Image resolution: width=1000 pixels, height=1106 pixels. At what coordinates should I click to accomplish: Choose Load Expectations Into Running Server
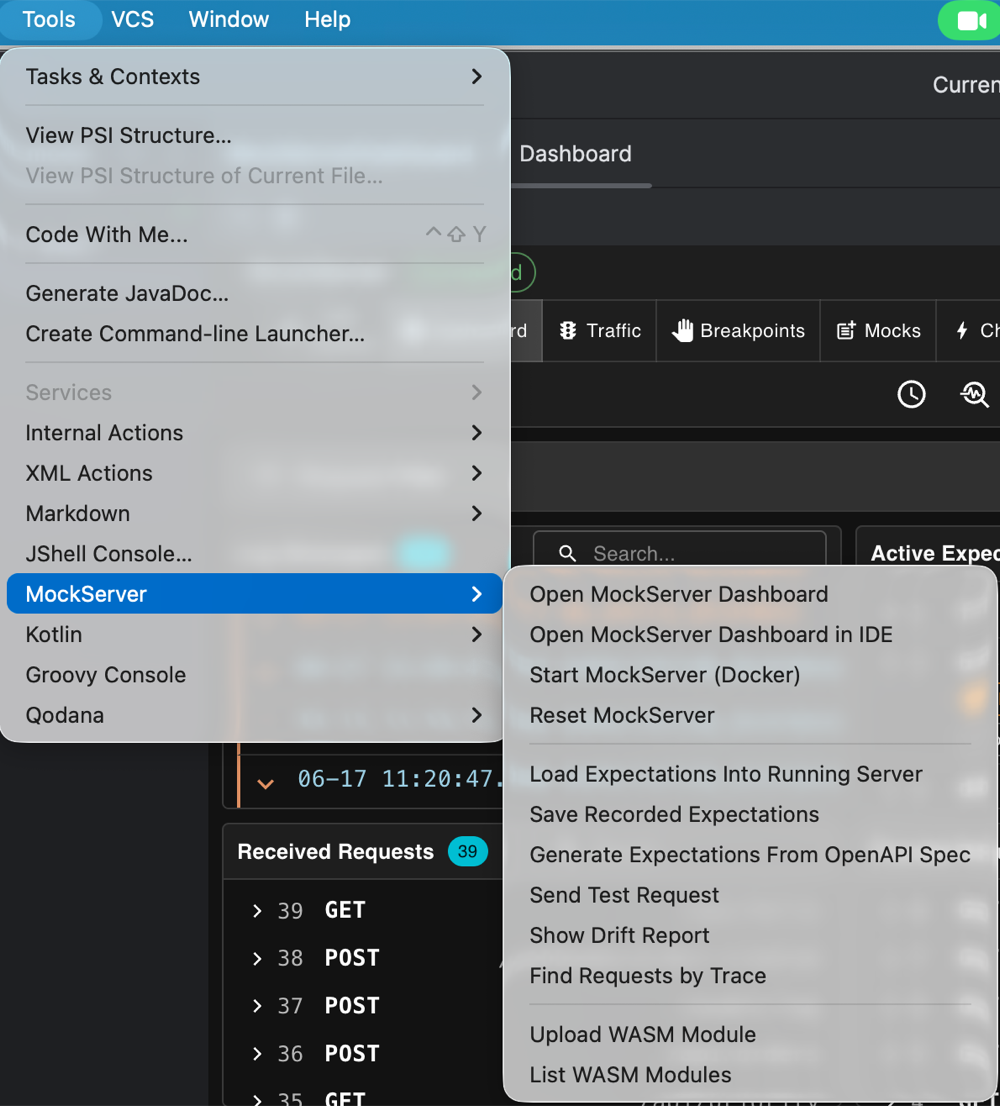click(750, 774)
